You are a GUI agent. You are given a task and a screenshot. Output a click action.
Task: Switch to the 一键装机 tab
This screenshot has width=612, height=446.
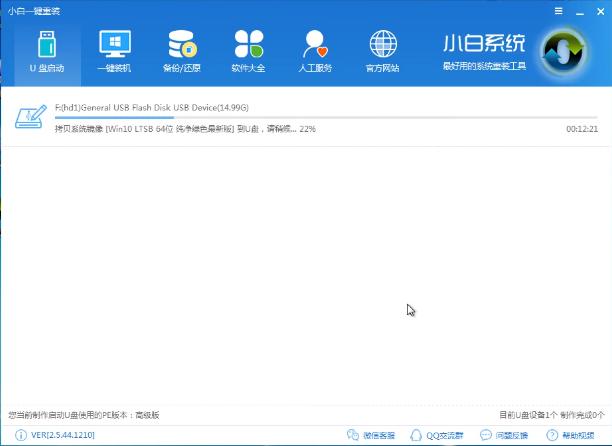tap(114, 53)
